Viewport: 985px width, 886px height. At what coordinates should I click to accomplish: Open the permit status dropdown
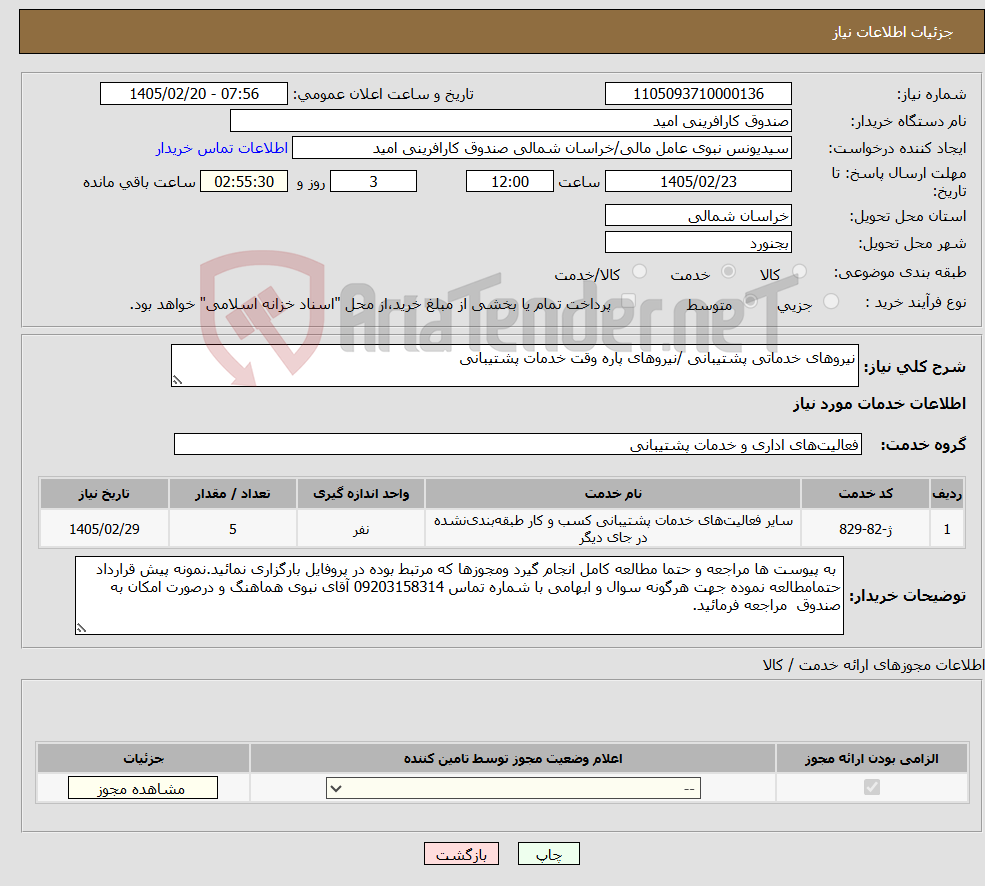click(x=513, y=788)
